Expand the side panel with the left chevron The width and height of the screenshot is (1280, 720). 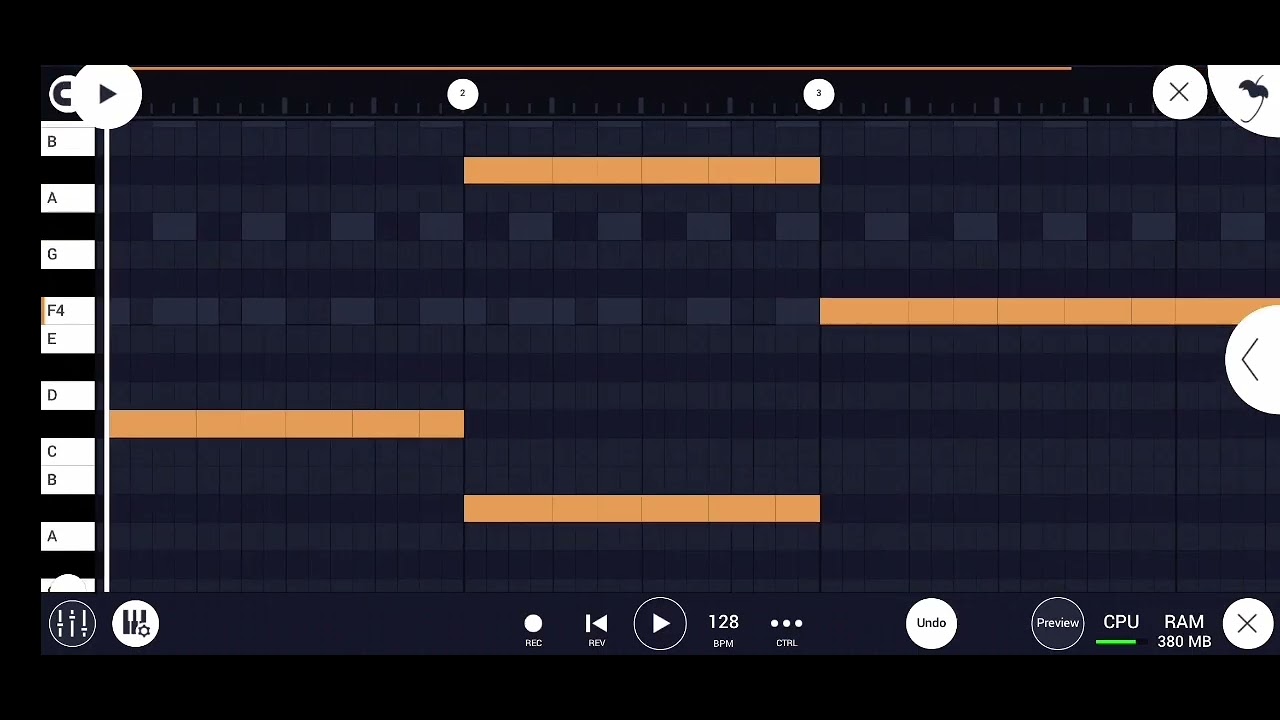pos(1252,359)
